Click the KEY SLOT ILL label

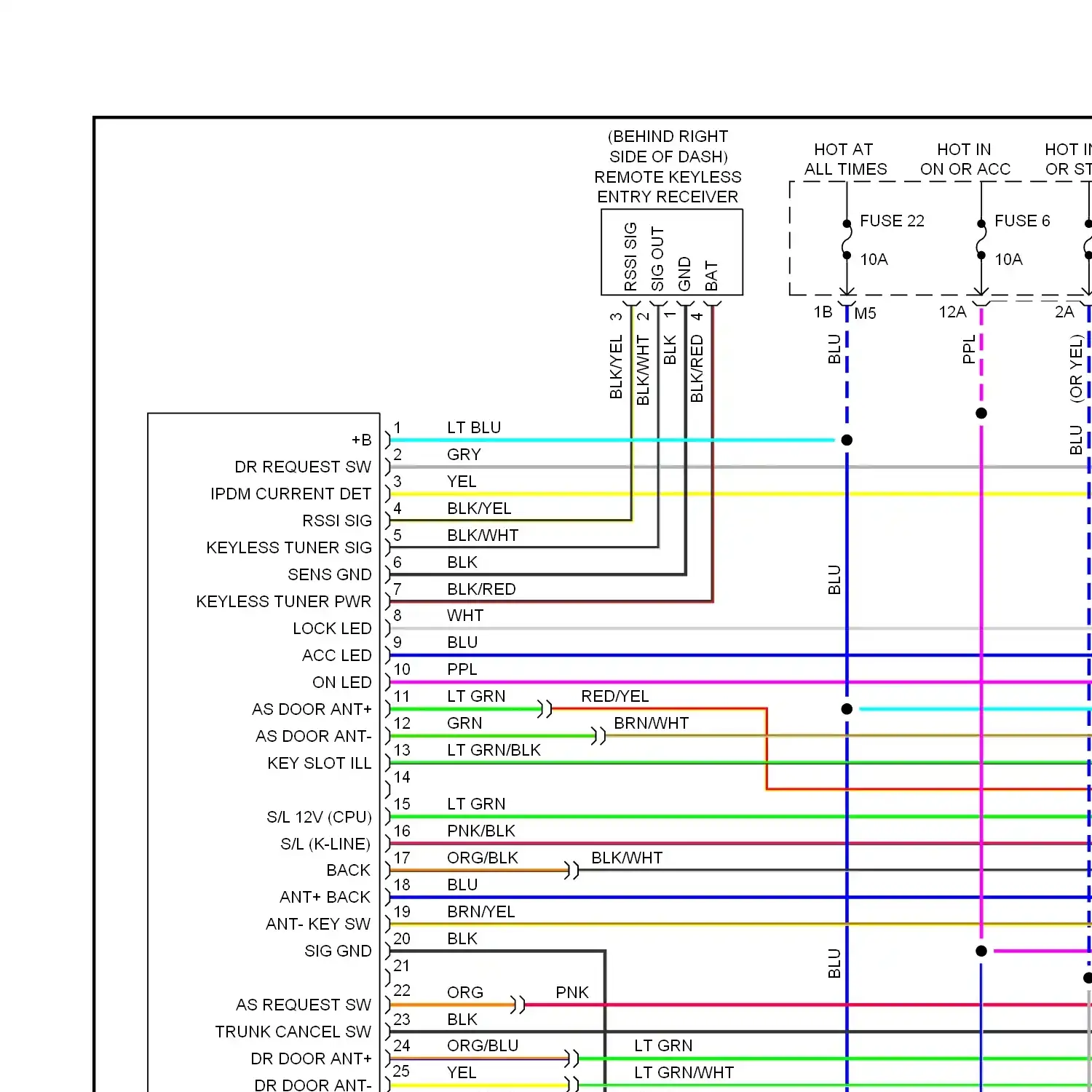(320, 763)
